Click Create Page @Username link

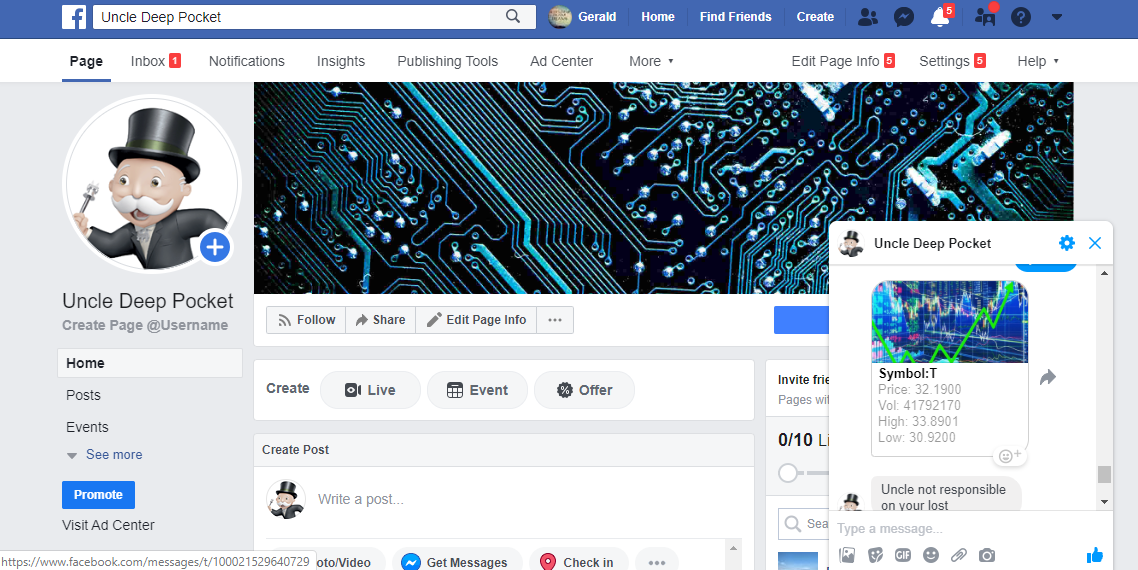click(145, 325)
